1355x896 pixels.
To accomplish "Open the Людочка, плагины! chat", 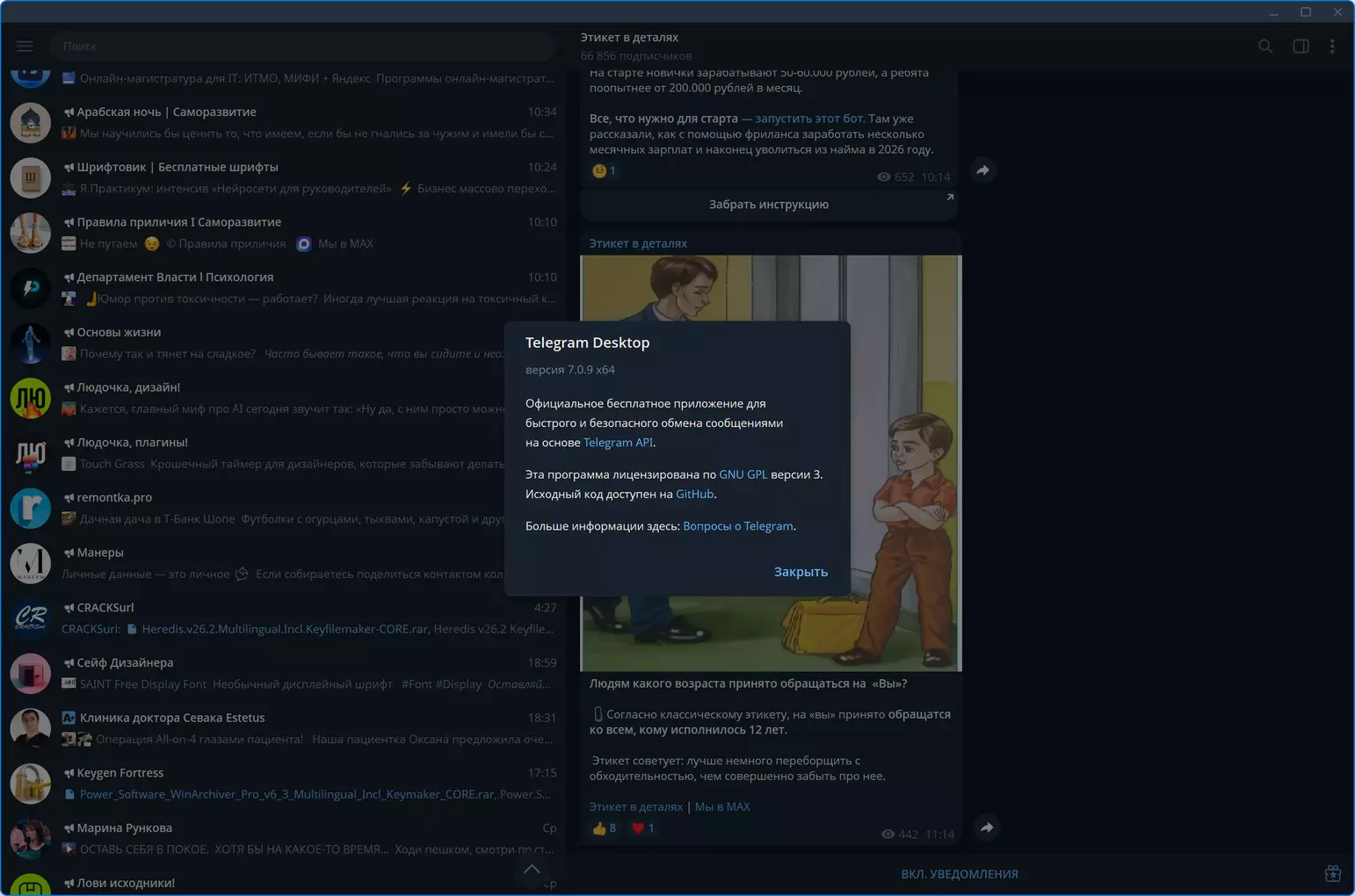I will click(283, 453).
